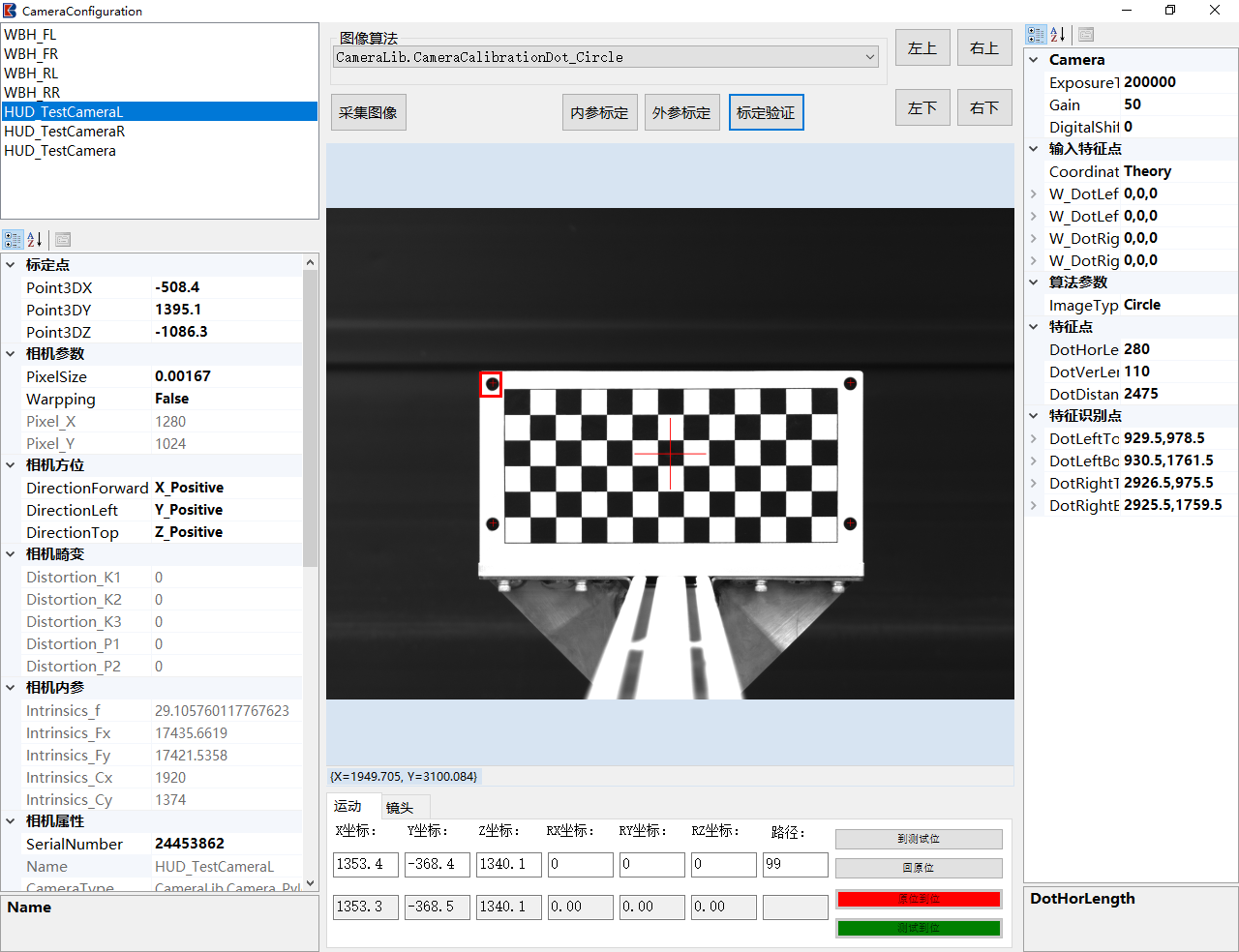1239x952 pixels.
Task: Select WBH_RR in camera list
Action: tap(160, 92)
